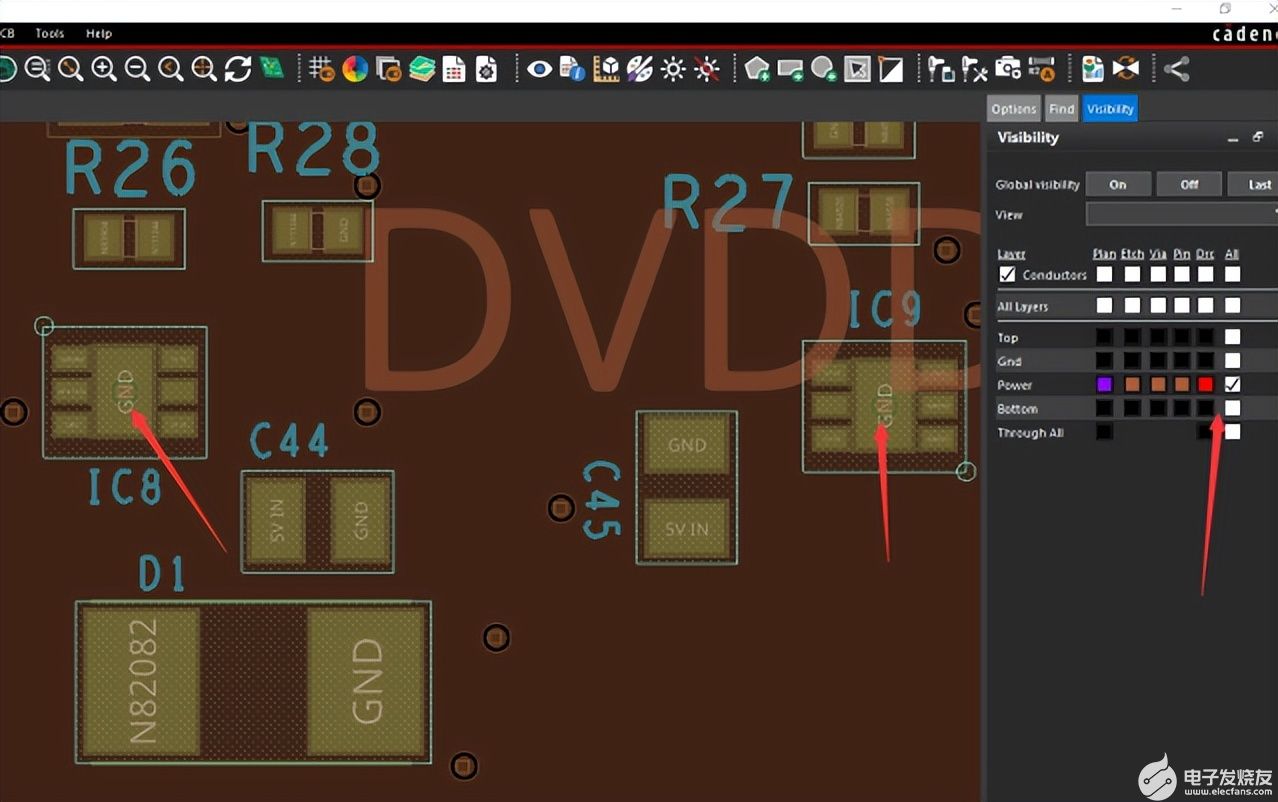Select the D1 diode GND pad
This screenshot has height=802, width=1278.
coord(368,681)
